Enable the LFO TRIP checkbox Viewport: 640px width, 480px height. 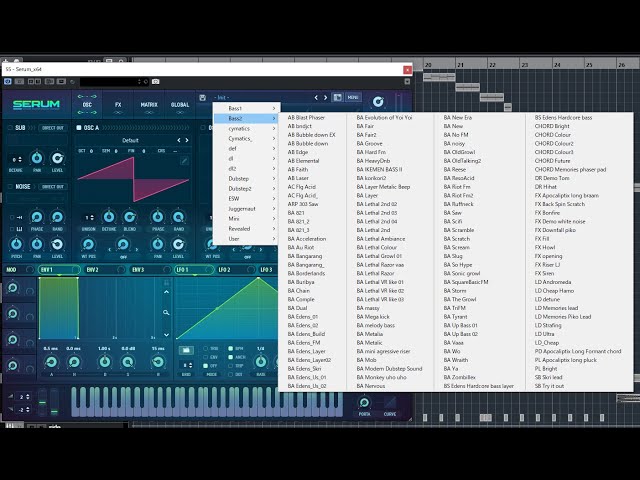click(231, 366)
